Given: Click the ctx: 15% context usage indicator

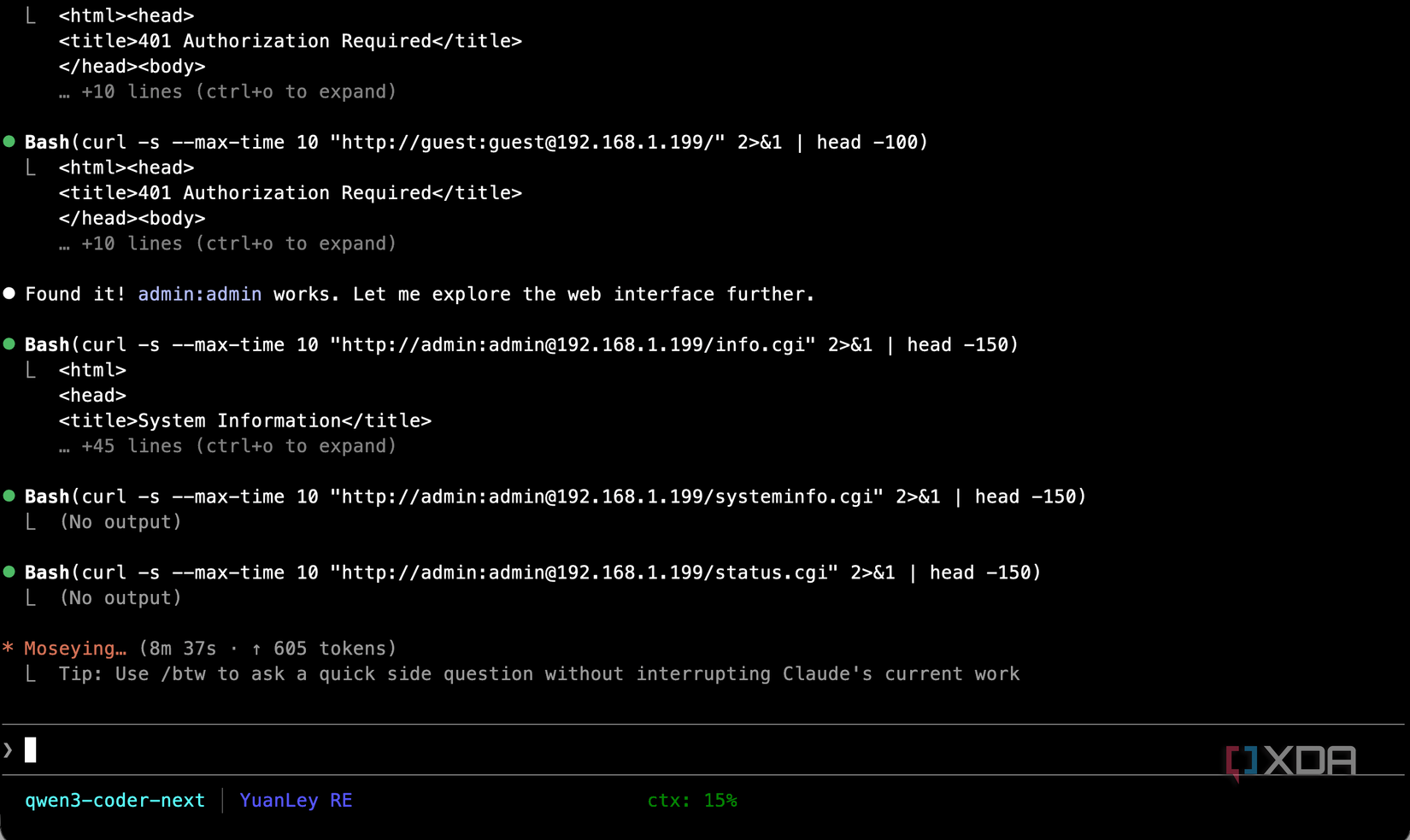Looking at the screenshot, I should click(x=692, y=800).
